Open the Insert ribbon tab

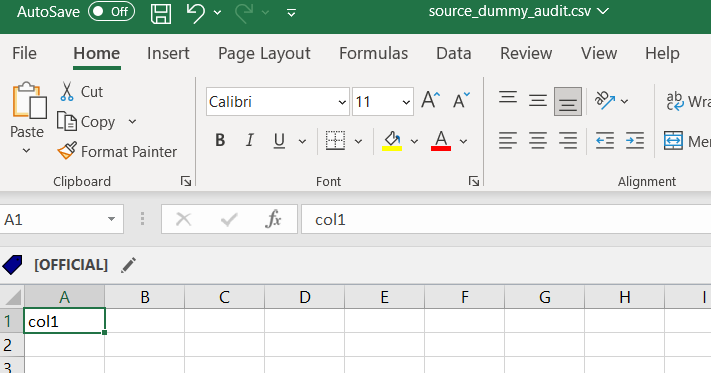168,53
